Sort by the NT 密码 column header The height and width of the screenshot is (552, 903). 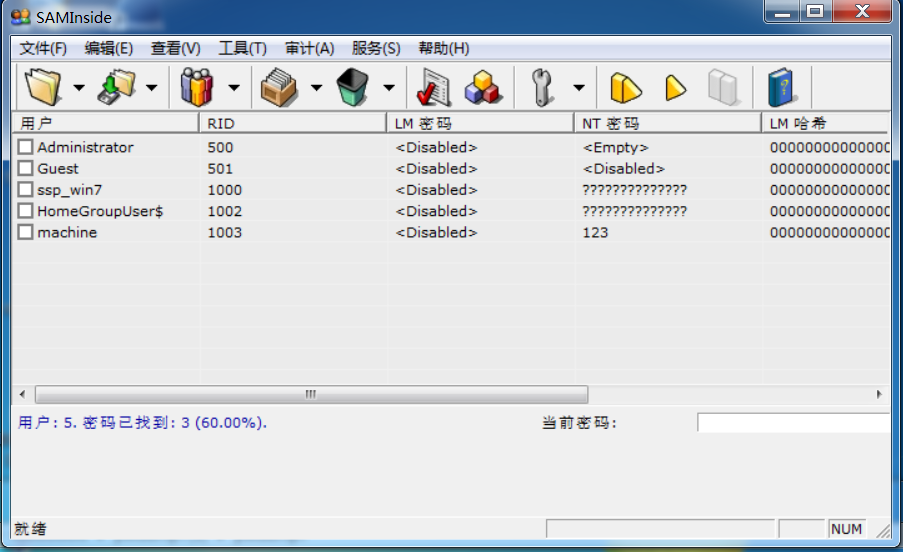point(668,123)
